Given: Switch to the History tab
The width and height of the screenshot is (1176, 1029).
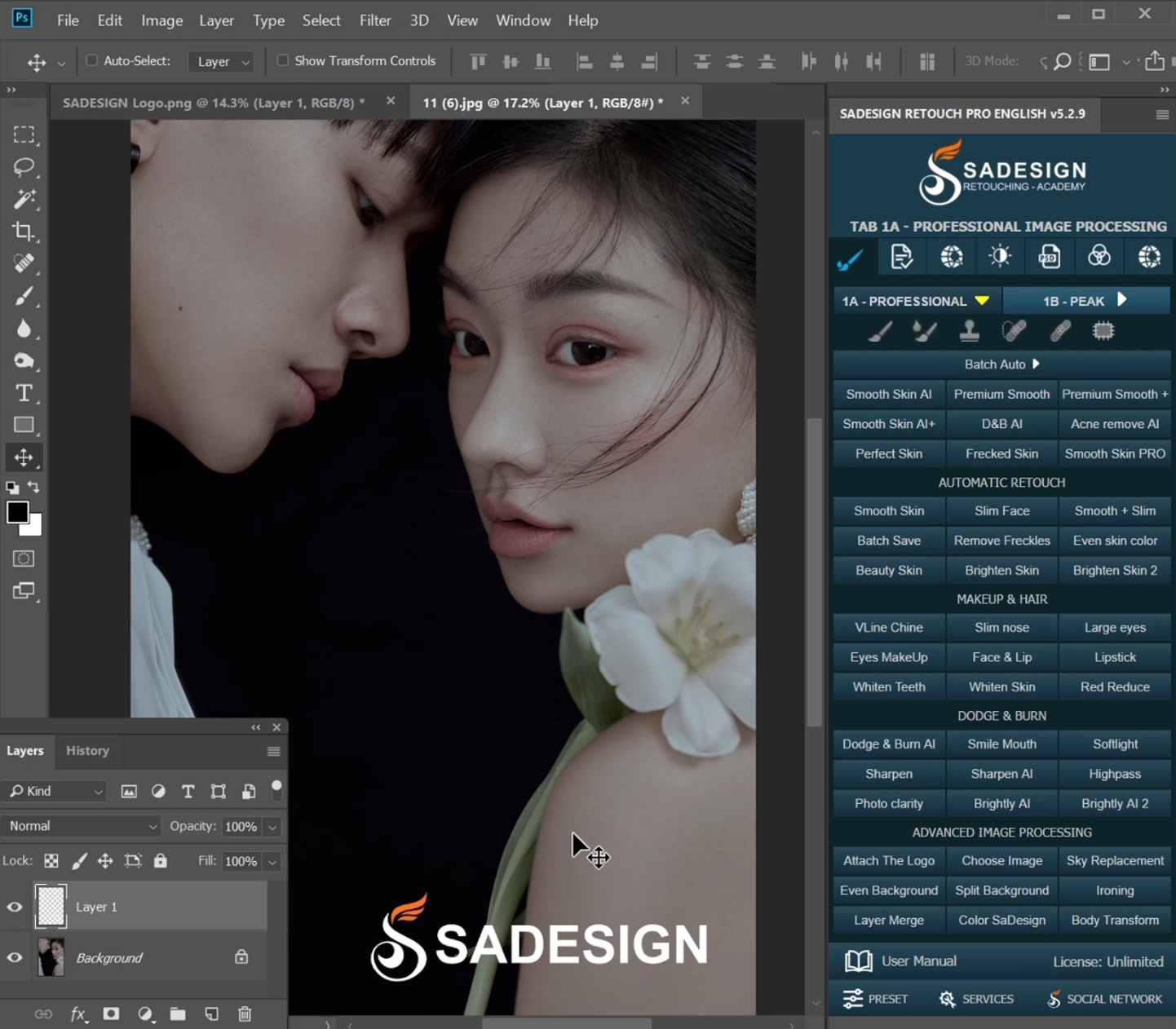Looking at the screenshot, I should click(x=87, y=750).
